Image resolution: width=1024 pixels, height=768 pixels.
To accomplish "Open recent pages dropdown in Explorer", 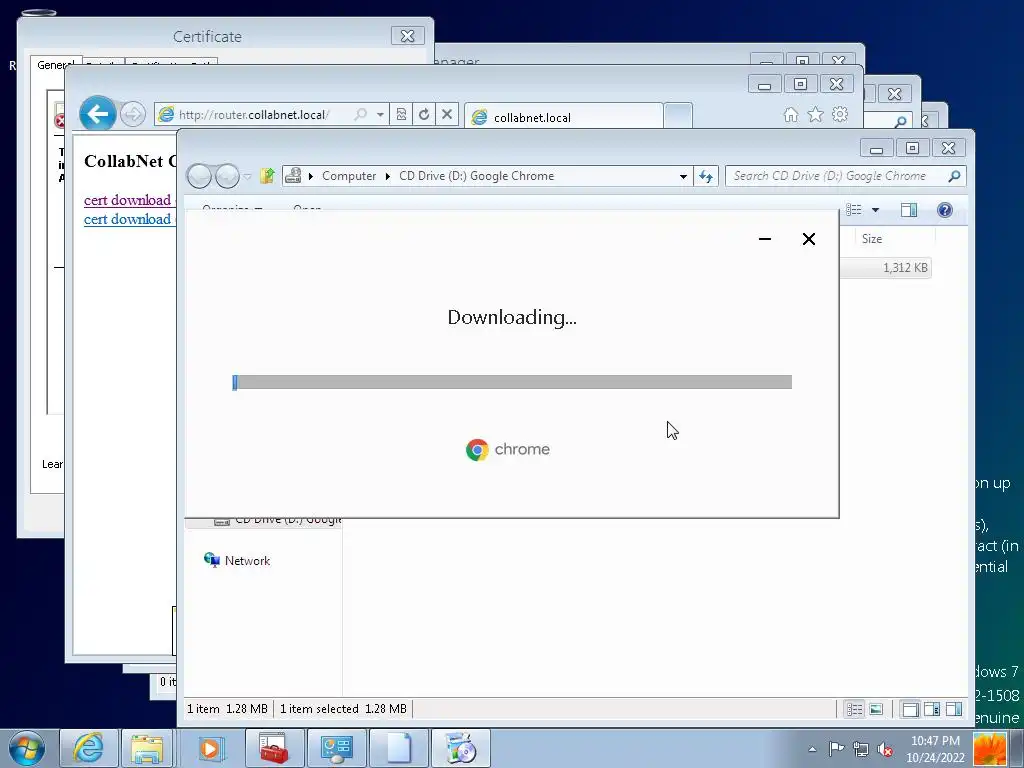I will (248, 176).
